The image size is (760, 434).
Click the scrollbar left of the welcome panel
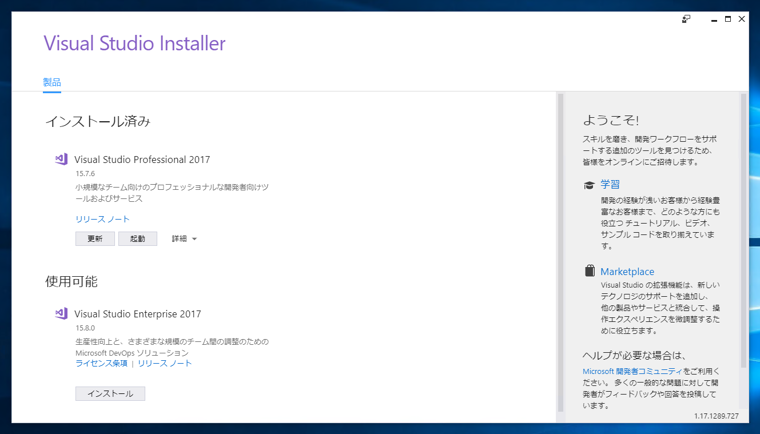561,252
